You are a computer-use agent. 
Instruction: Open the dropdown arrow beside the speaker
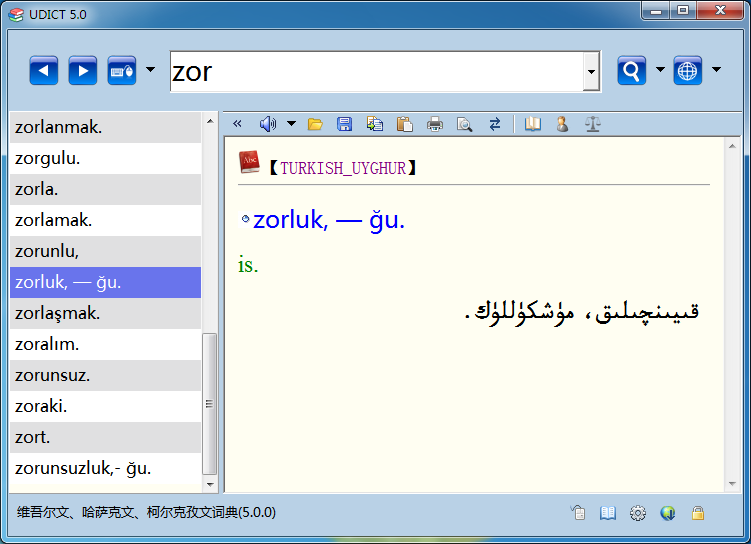[x=291, y=124]
